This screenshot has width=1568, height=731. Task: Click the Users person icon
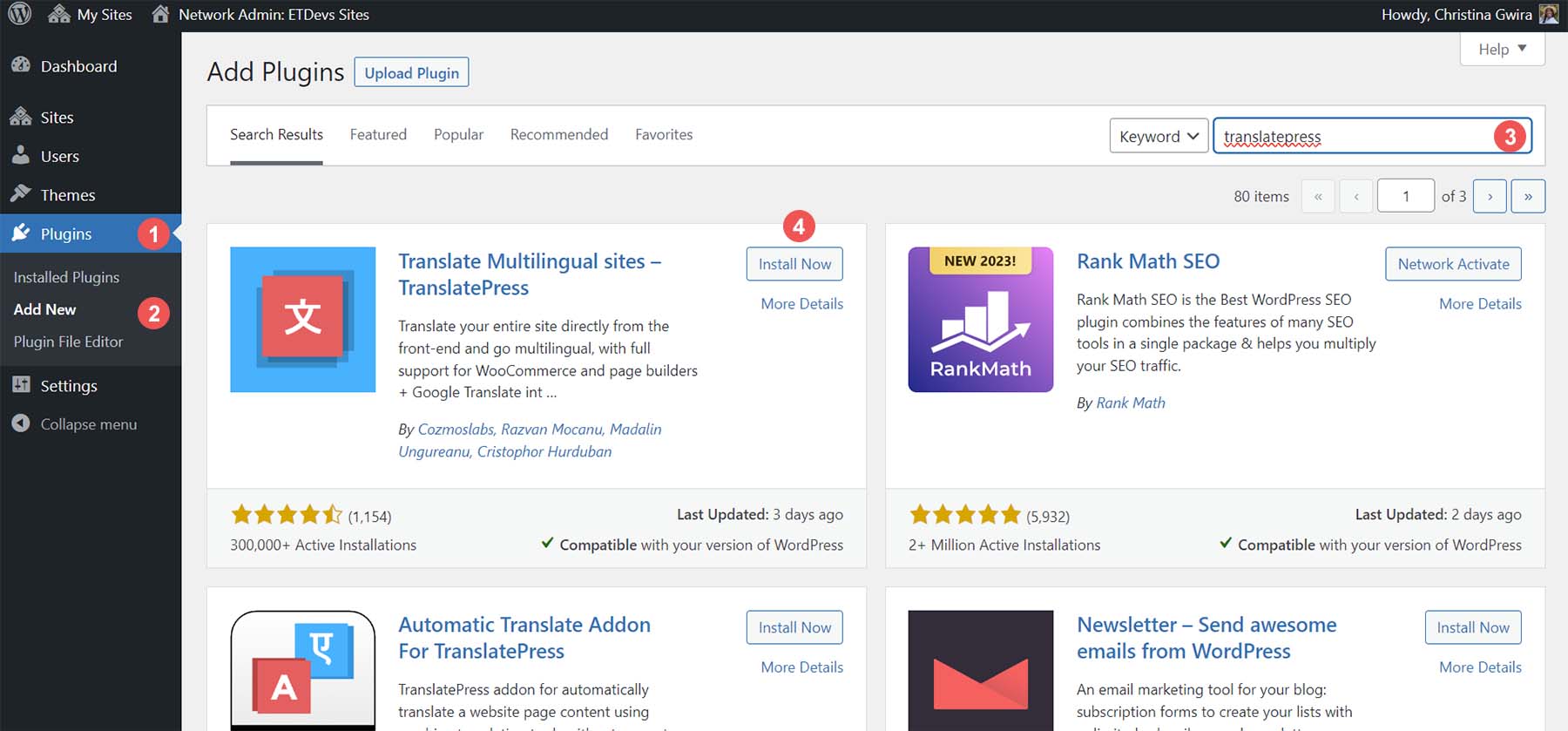pos(21,156)
